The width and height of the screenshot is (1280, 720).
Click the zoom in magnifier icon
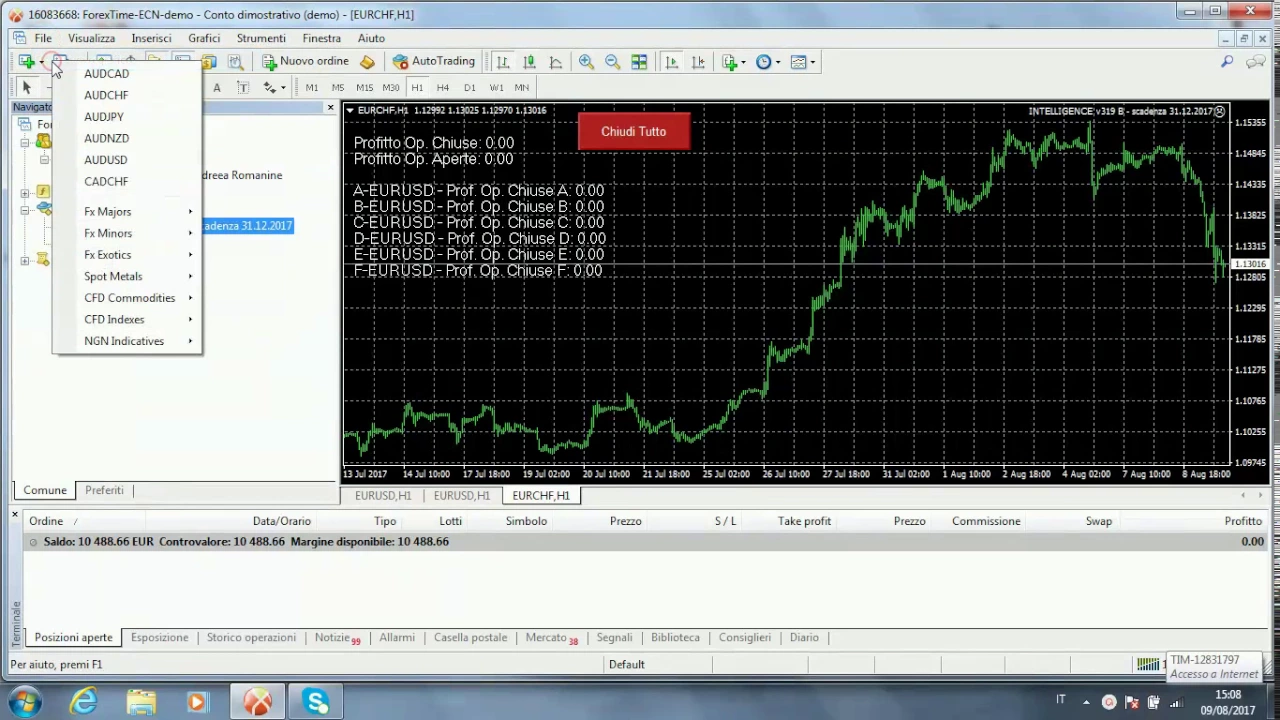586,62
